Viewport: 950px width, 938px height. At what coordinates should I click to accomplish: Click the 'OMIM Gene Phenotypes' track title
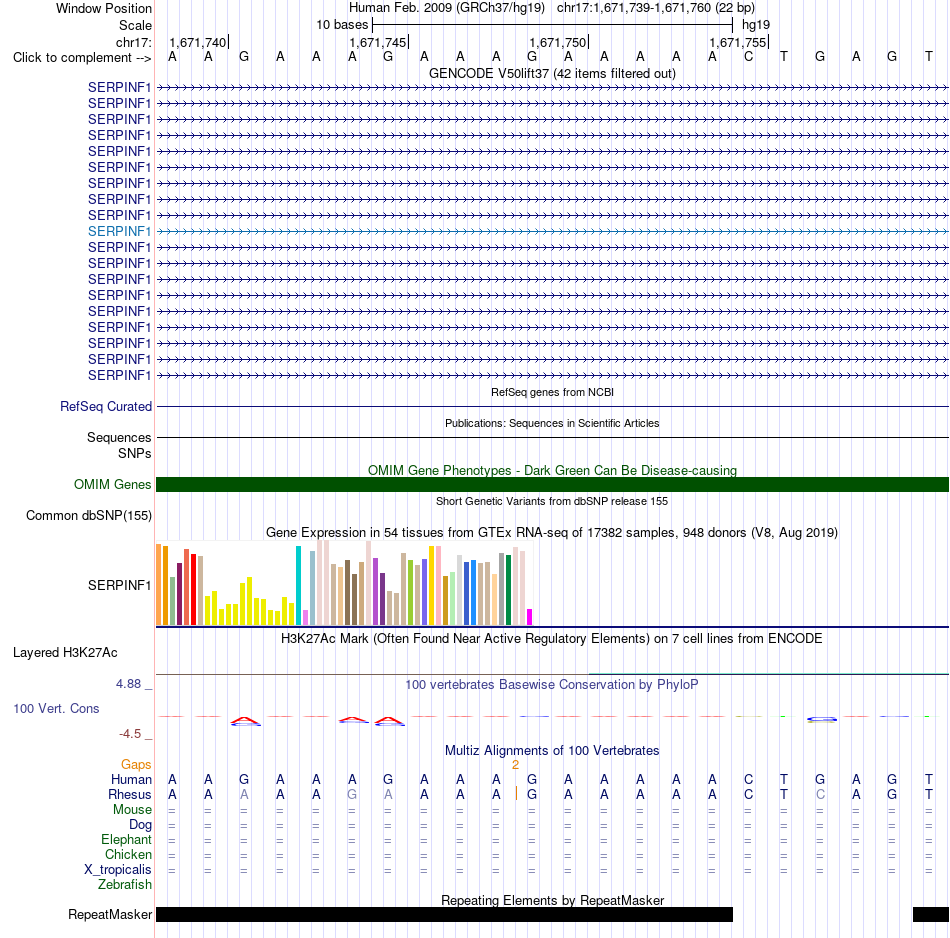[552, 470]
